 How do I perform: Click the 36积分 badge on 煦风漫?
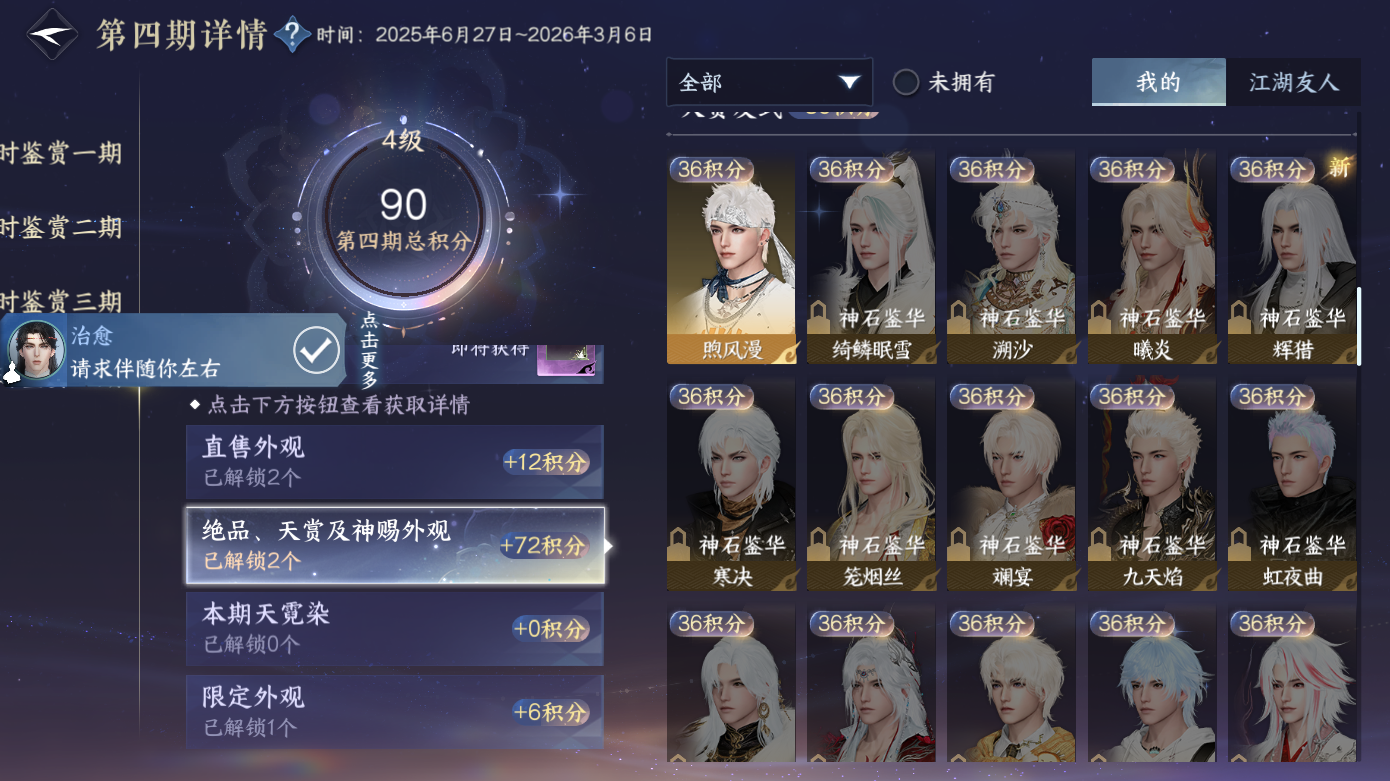[711, 170]
